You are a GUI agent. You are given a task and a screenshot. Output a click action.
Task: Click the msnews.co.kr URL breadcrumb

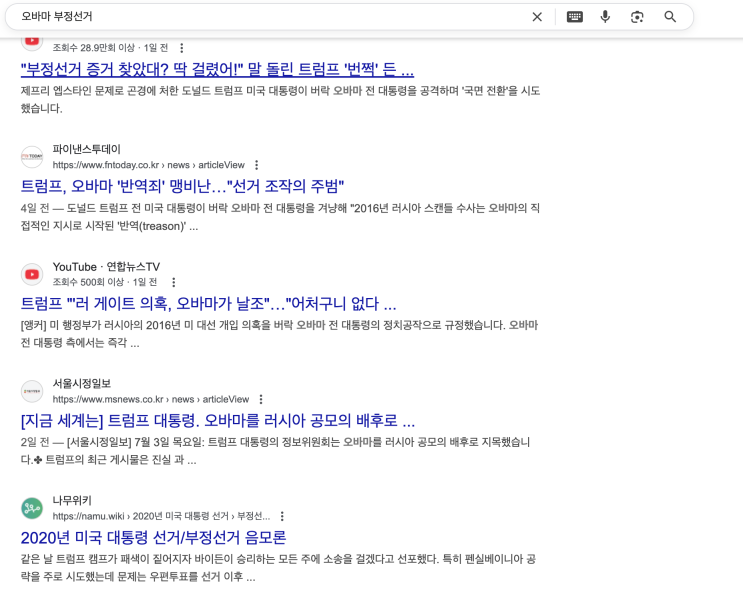click(x=151, y=399)
